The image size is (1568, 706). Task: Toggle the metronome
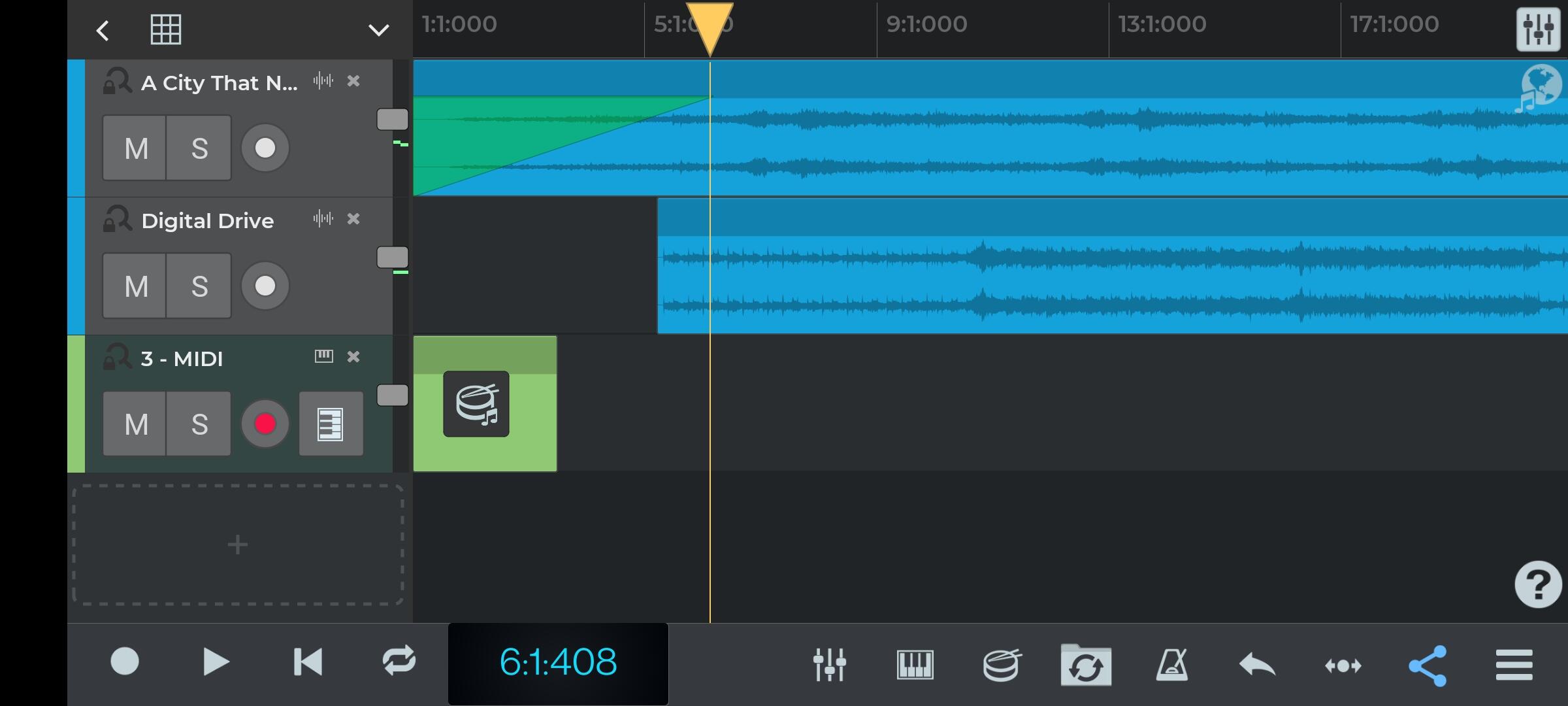[x=1171, y=664]
